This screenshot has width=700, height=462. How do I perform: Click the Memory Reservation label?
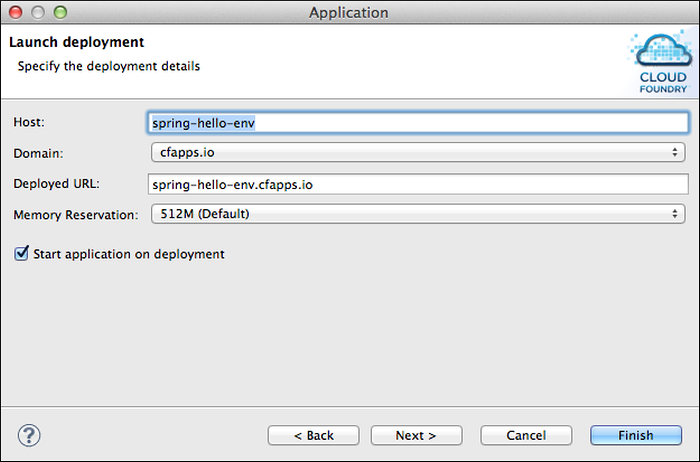click(76, 214)
